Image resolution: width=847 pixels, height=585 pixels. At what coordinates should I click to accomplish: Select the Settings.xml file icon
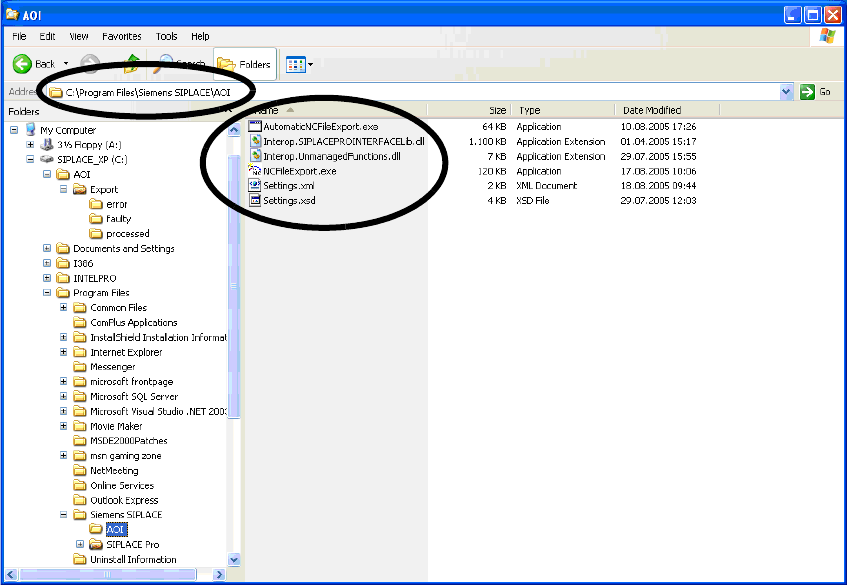(x=255, y=186)
